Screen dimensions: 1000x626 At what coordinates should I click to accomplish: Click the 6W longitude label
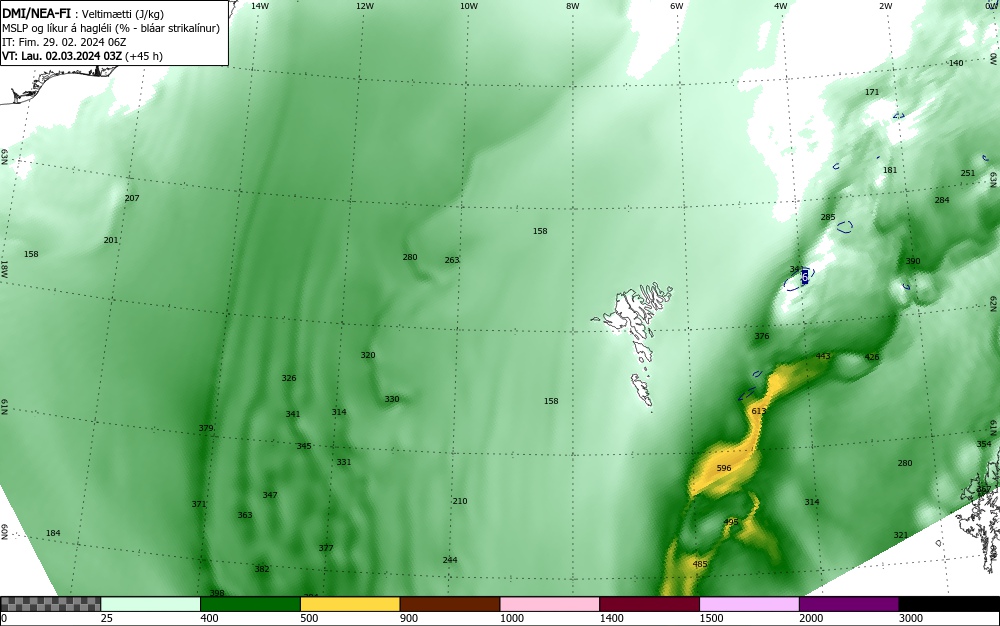pos(677,6)
